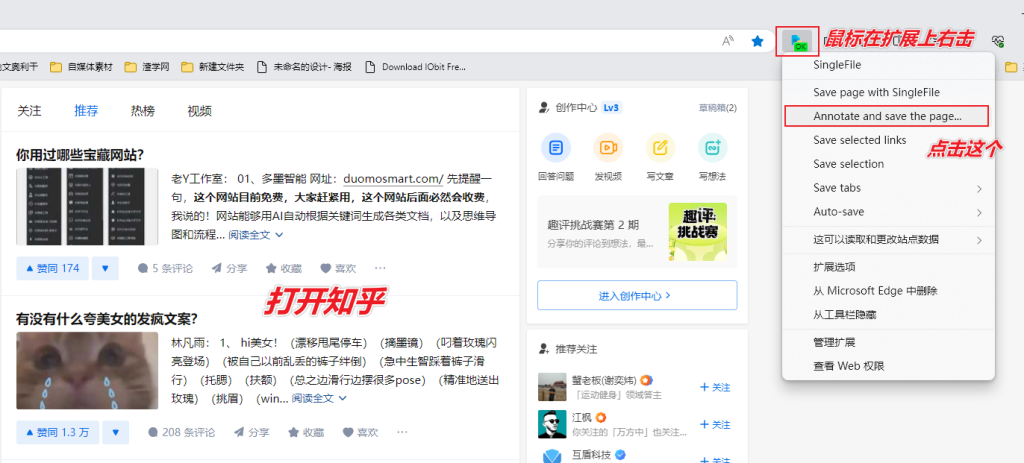Click the SingleFile extension icon in toolbar
The width and height of the screenshot is (1024, 463).
click(x=797, y=42)
